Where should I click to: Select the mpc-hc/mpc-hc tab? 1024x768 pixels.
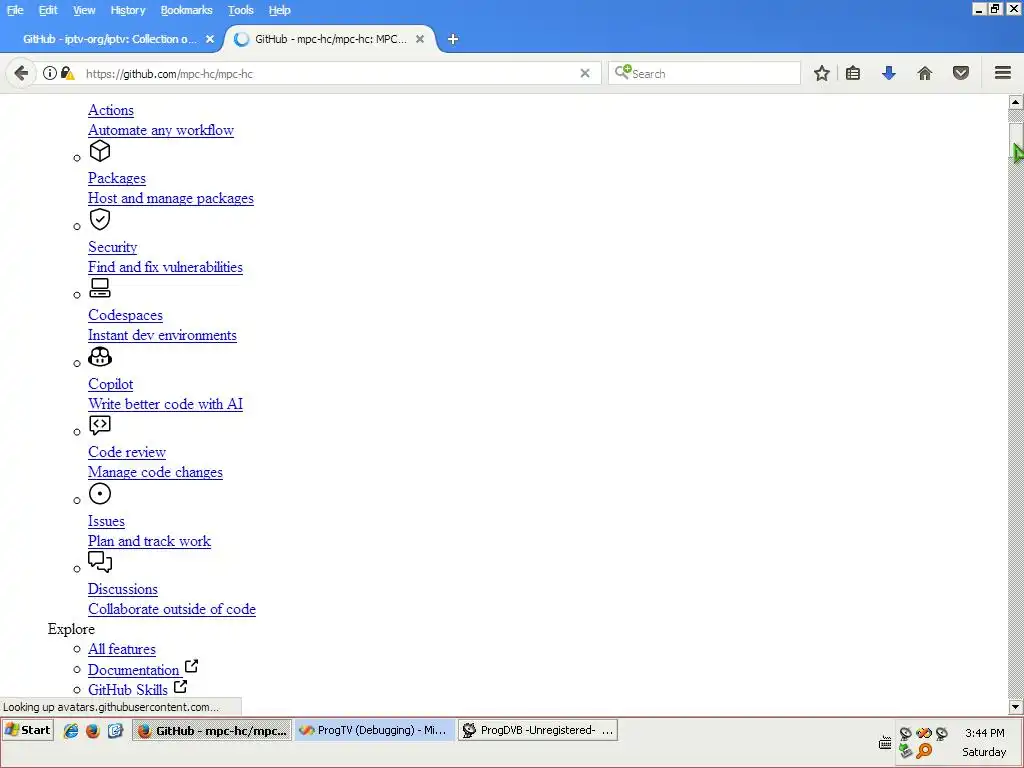(x=330, y=39)
